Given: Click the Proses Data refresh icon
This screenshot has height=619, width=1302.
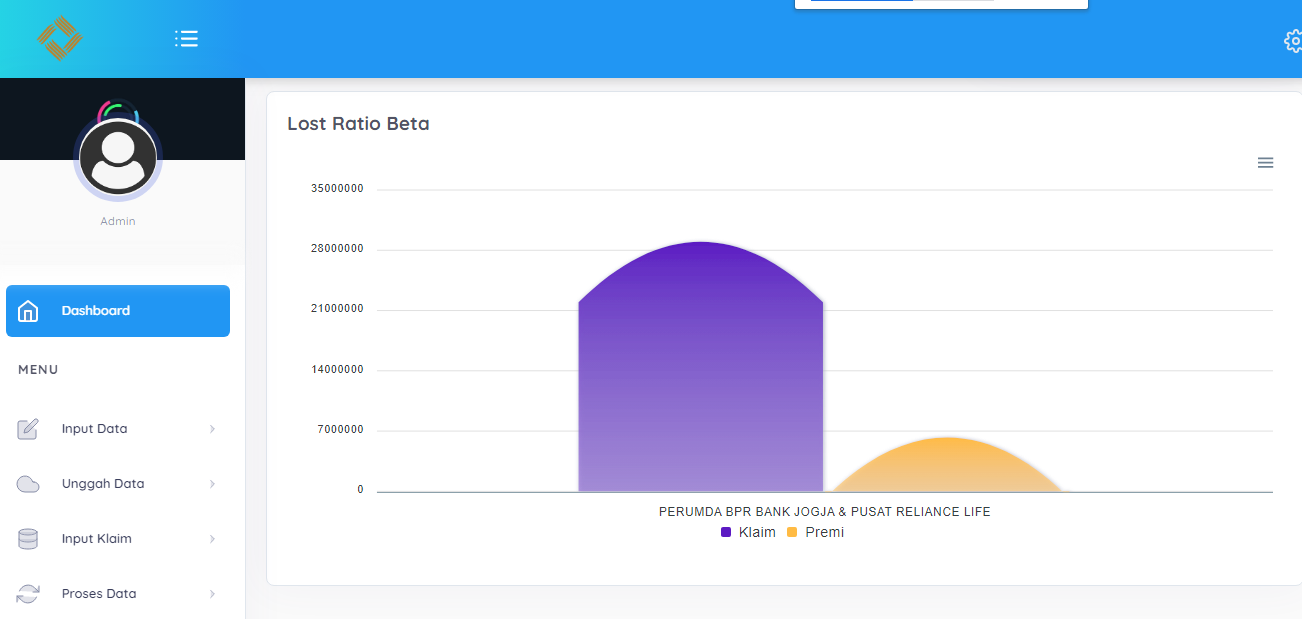Looking at the screenshot, I should 28,594.
